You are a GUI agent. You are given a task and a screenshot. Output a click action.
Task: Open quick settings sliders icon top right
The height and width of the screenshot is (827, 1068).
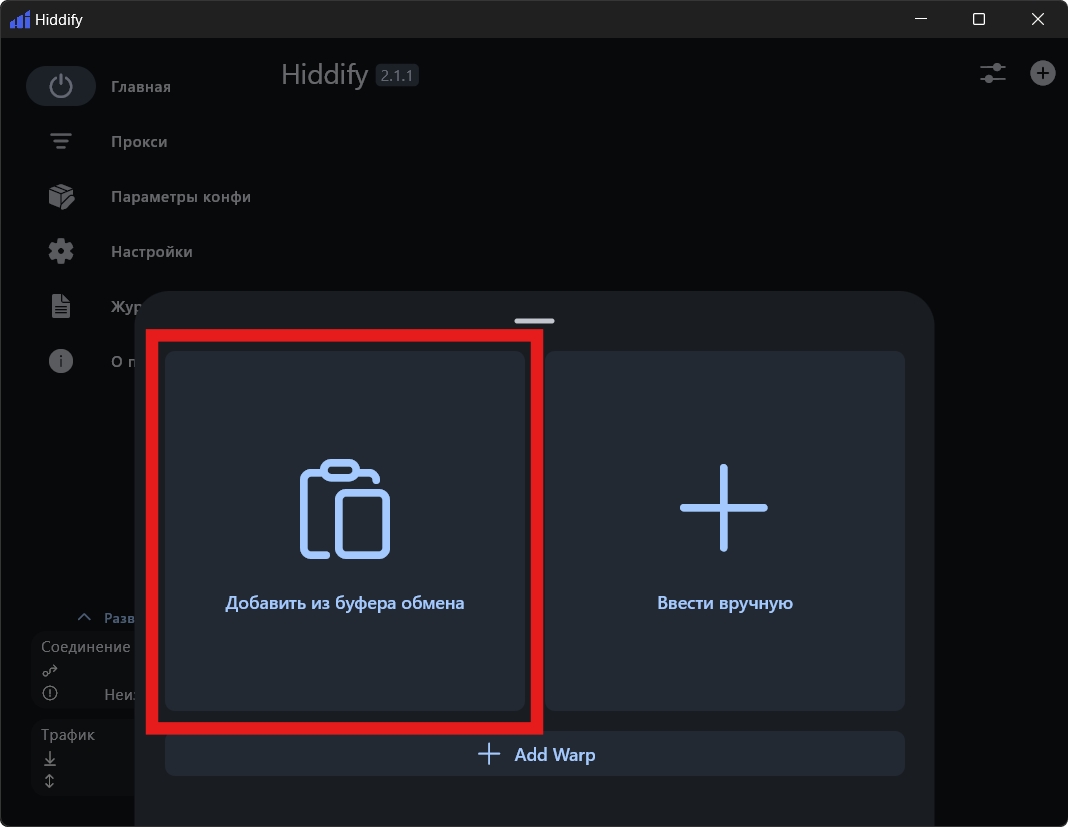point(992,73)
